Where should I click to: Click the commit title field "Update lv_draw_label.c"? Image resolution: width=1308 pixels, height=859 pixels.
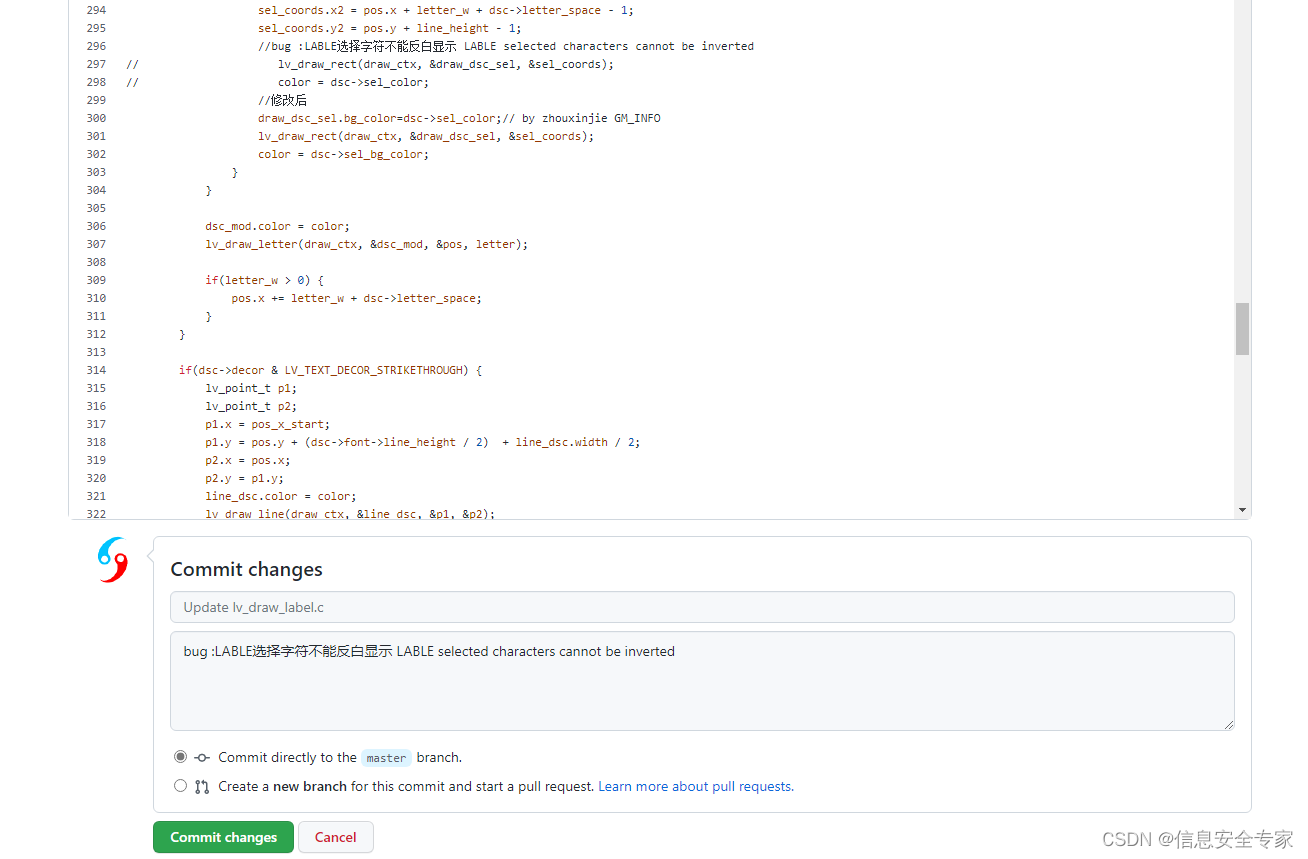(x=702, y=606)
